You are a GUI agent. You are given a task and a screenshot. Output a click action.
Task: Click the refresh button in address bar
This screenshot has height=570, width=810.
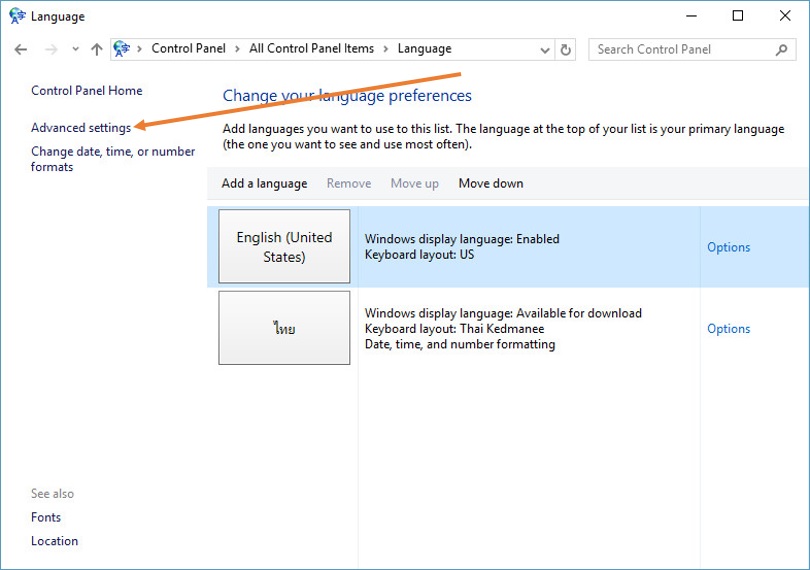(x=567, y=49)
